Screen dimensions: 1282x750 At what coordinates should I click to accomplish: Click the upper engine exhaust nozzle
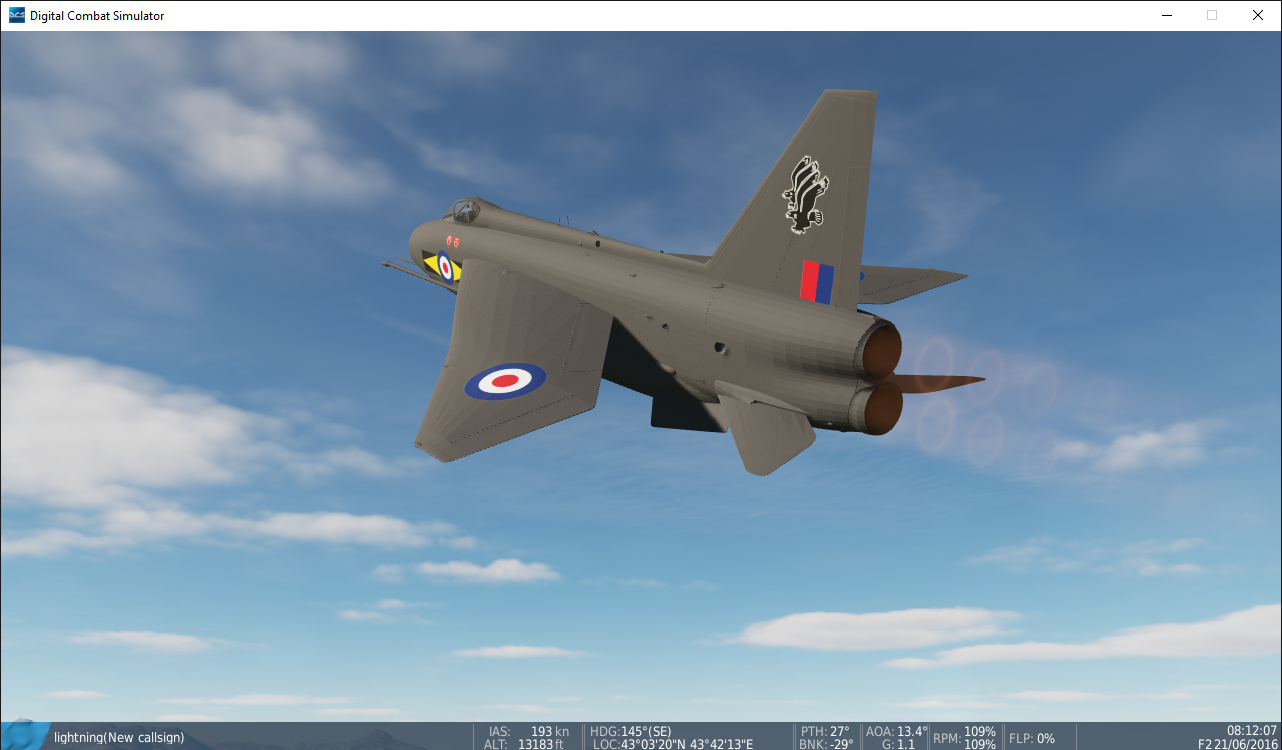pos(881,351)
